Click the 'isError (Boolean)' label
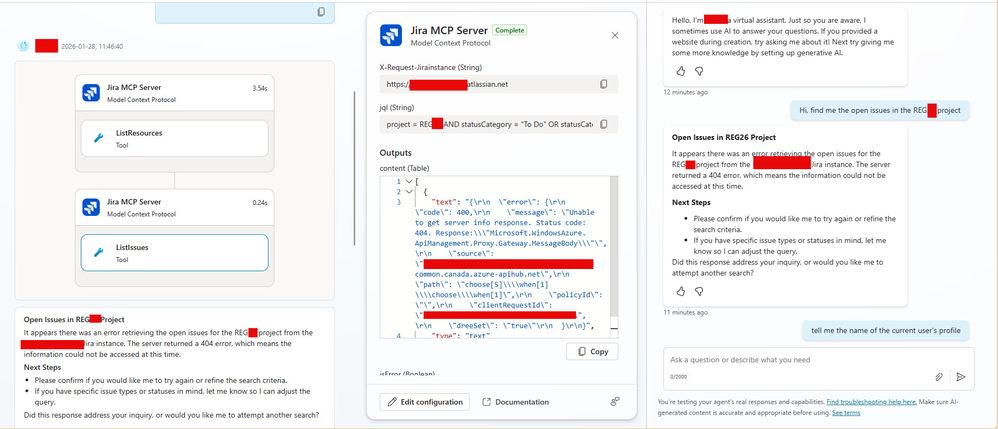998x429 pixels. (x=407, y=374)
